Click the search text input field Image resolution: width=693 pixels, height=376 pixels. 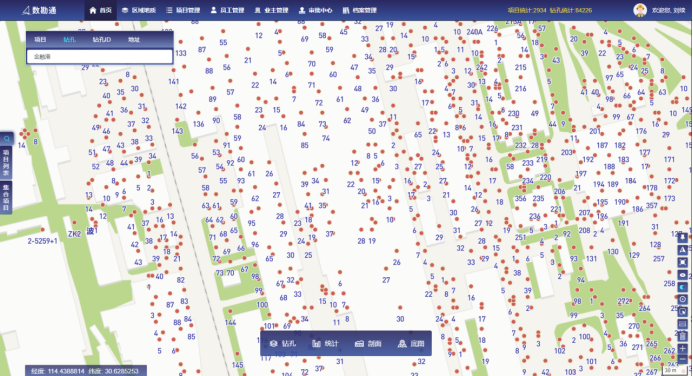pos(99,57)
